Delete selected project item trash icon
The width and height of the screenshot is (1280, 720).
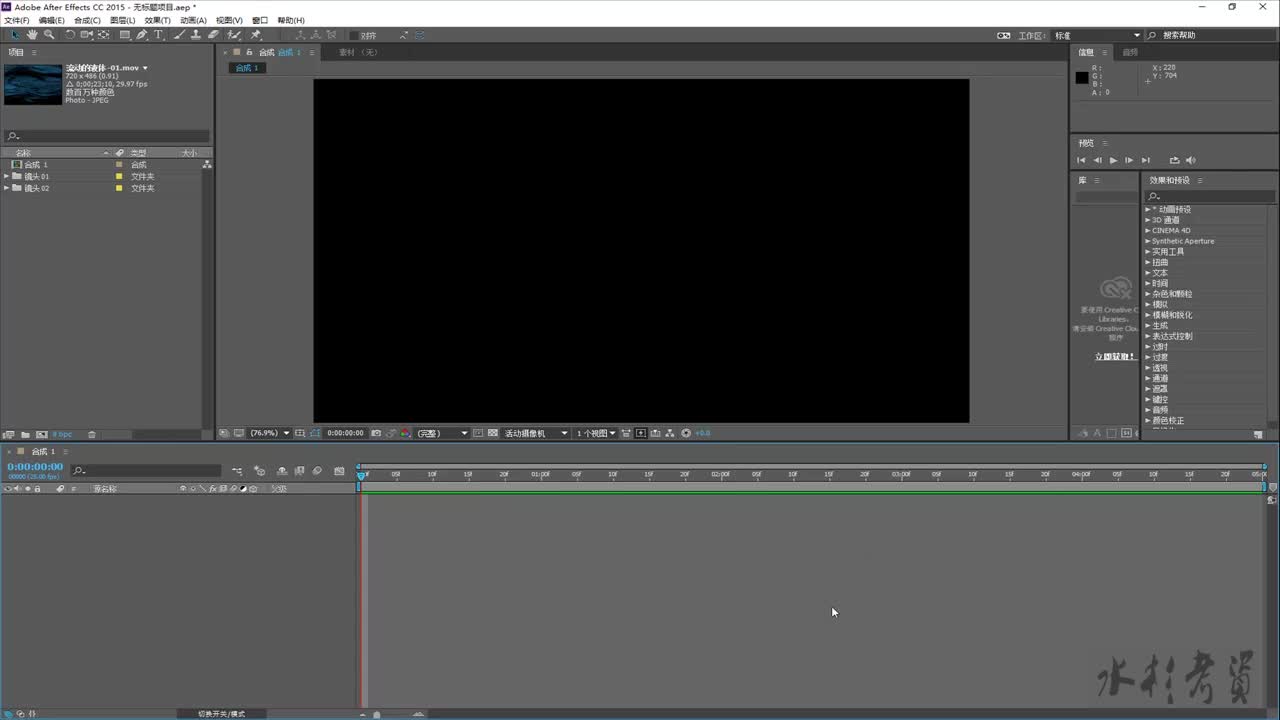(91, 434)
